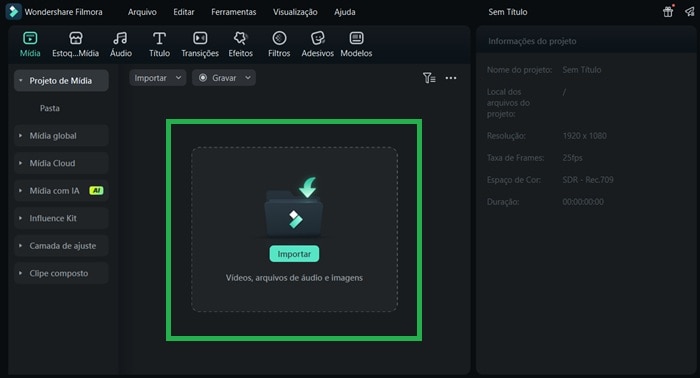Viewport: 700px width, 378px height.
Task: Open the Áudio music note icon
Action: tap(120, 38)
